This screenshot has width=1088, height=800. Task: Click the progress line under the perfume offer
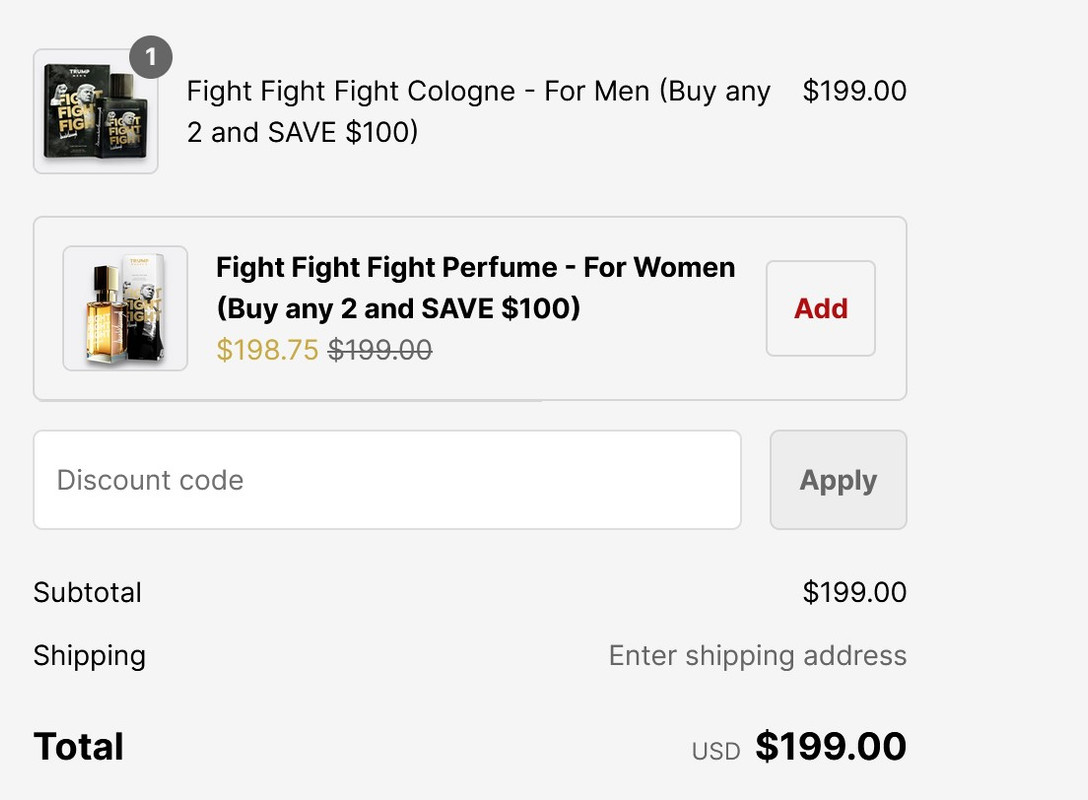(288, 400)
